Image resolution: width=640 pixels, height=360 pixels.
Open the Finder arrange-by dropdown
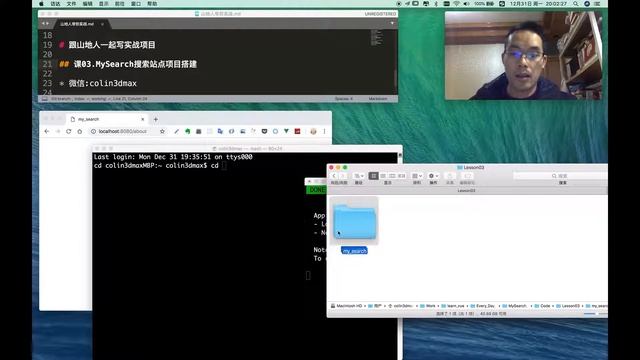417,176
